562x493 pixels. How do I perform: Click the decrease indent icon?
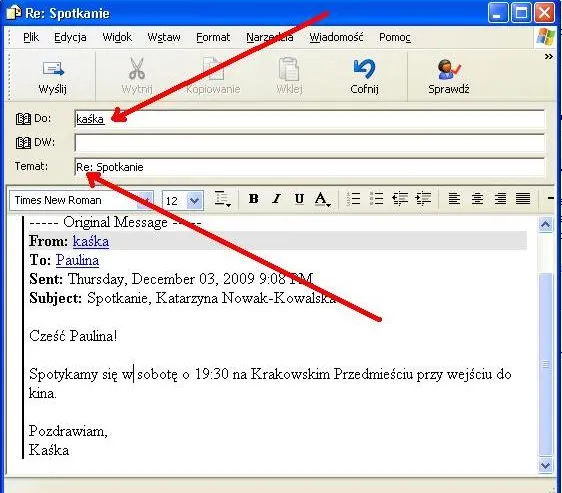click(400, 199)
